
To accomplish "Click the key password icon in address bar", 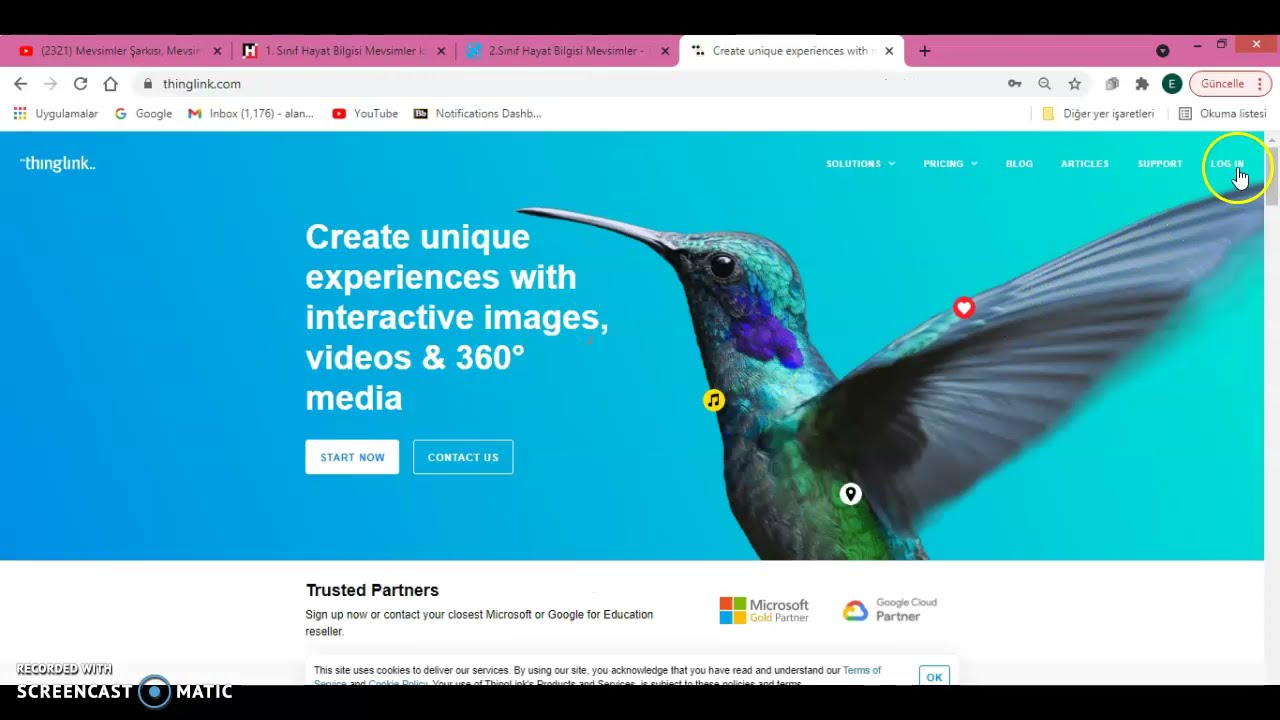I will pyautogui.click(x=1014, y=84).
